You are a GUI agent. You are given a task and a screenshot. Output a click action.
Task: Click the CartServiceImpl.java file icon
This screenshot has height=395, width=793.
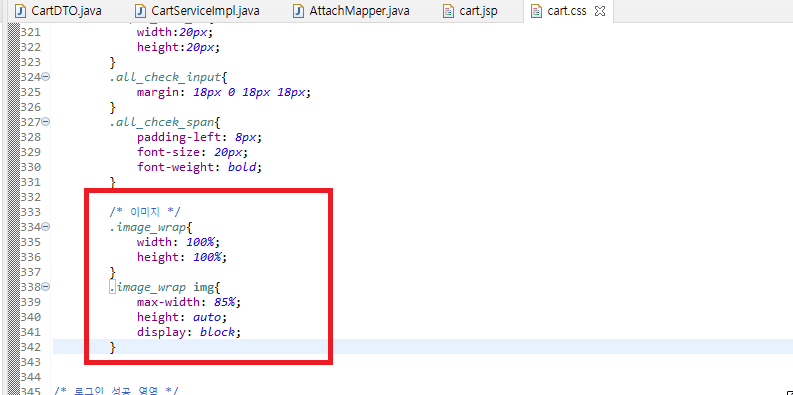click(x=141, y=11)
